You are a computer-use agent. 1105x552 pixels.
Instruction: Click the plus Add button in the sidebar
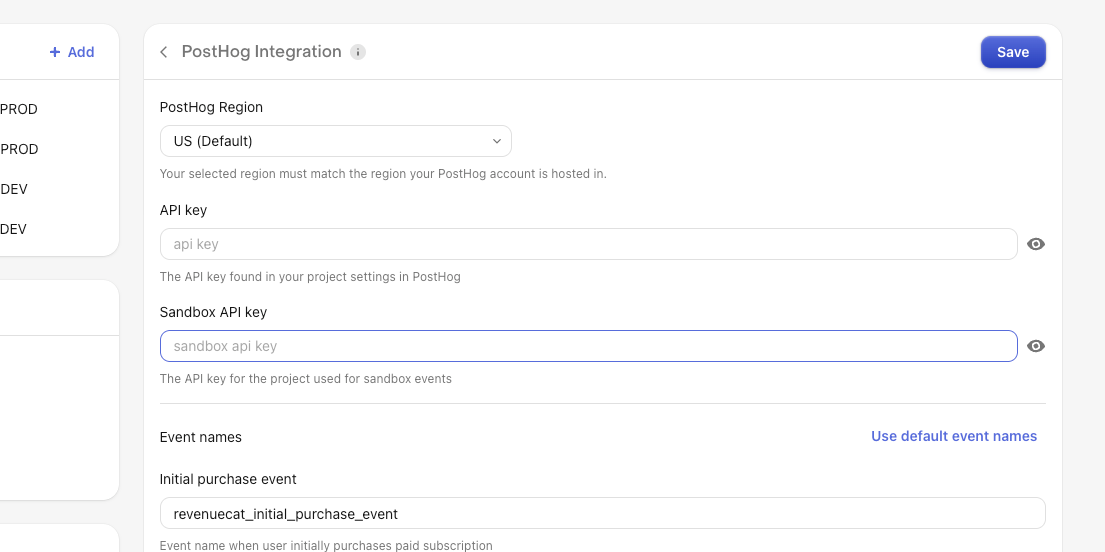pyautogui.click(x=72, y=52)
